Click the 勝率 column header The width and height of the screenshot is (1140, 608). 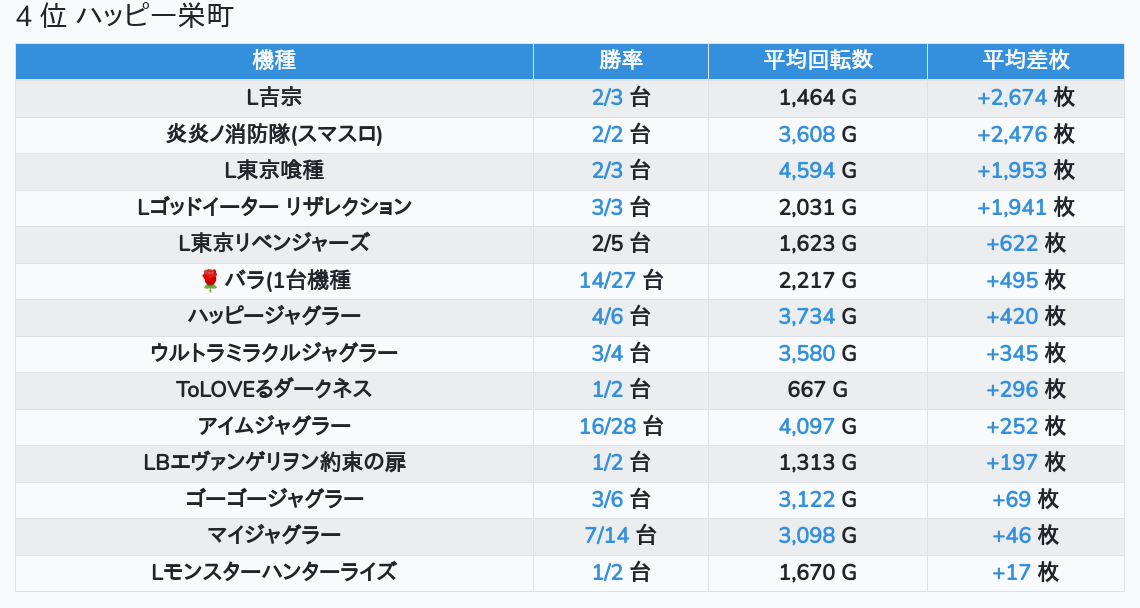[x=620, y=60]
